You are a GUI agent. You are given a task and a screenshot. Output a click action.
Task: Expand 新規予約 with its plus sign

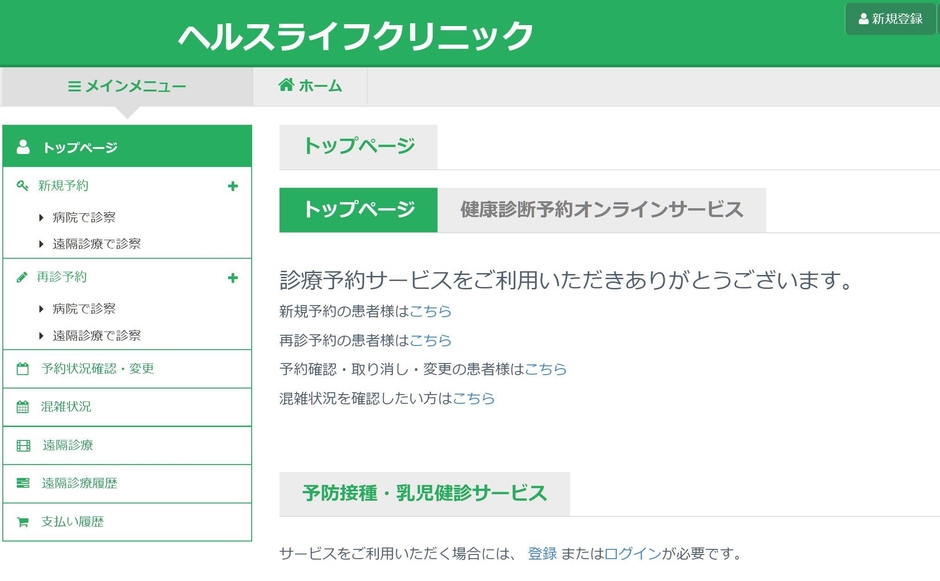[233, 185]
